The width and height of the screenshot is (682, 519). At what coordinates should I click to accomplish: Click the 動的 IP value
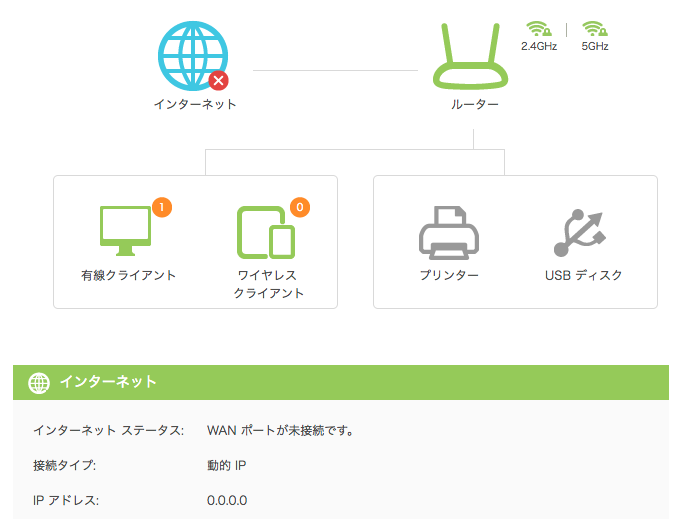coord(227,465)
